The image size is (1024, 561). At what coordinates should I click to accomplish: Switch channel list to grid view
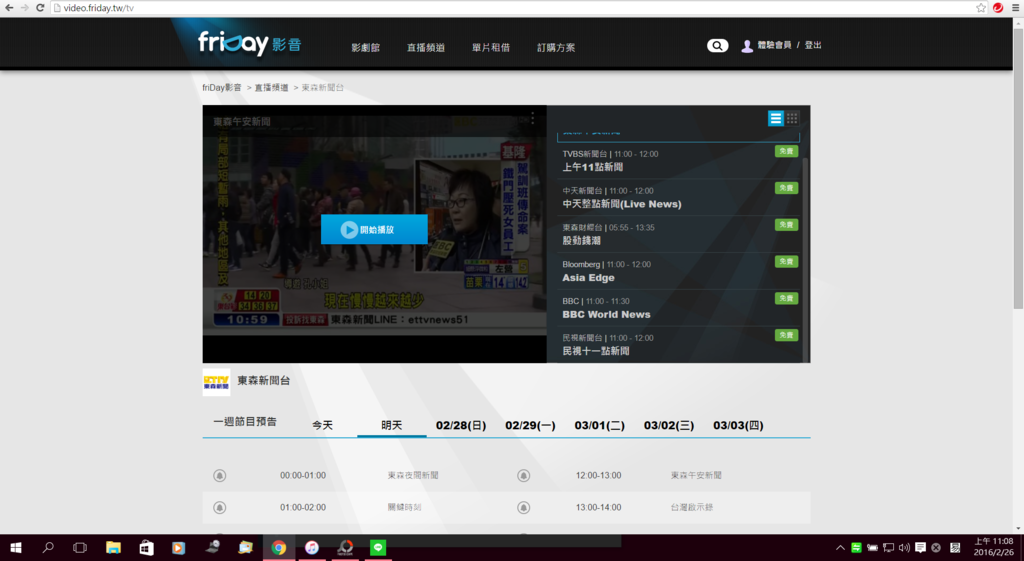point(792,118)
